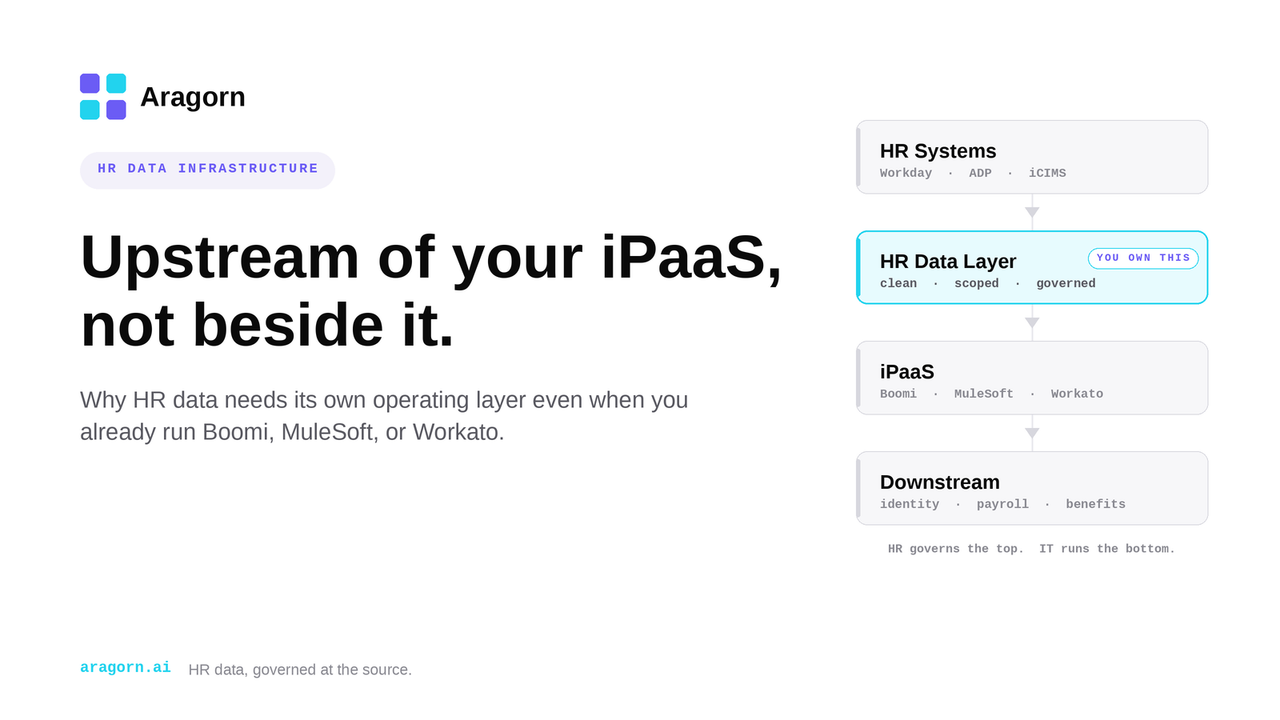
Task: Click the Downstream card title
Action: (940, 482)
